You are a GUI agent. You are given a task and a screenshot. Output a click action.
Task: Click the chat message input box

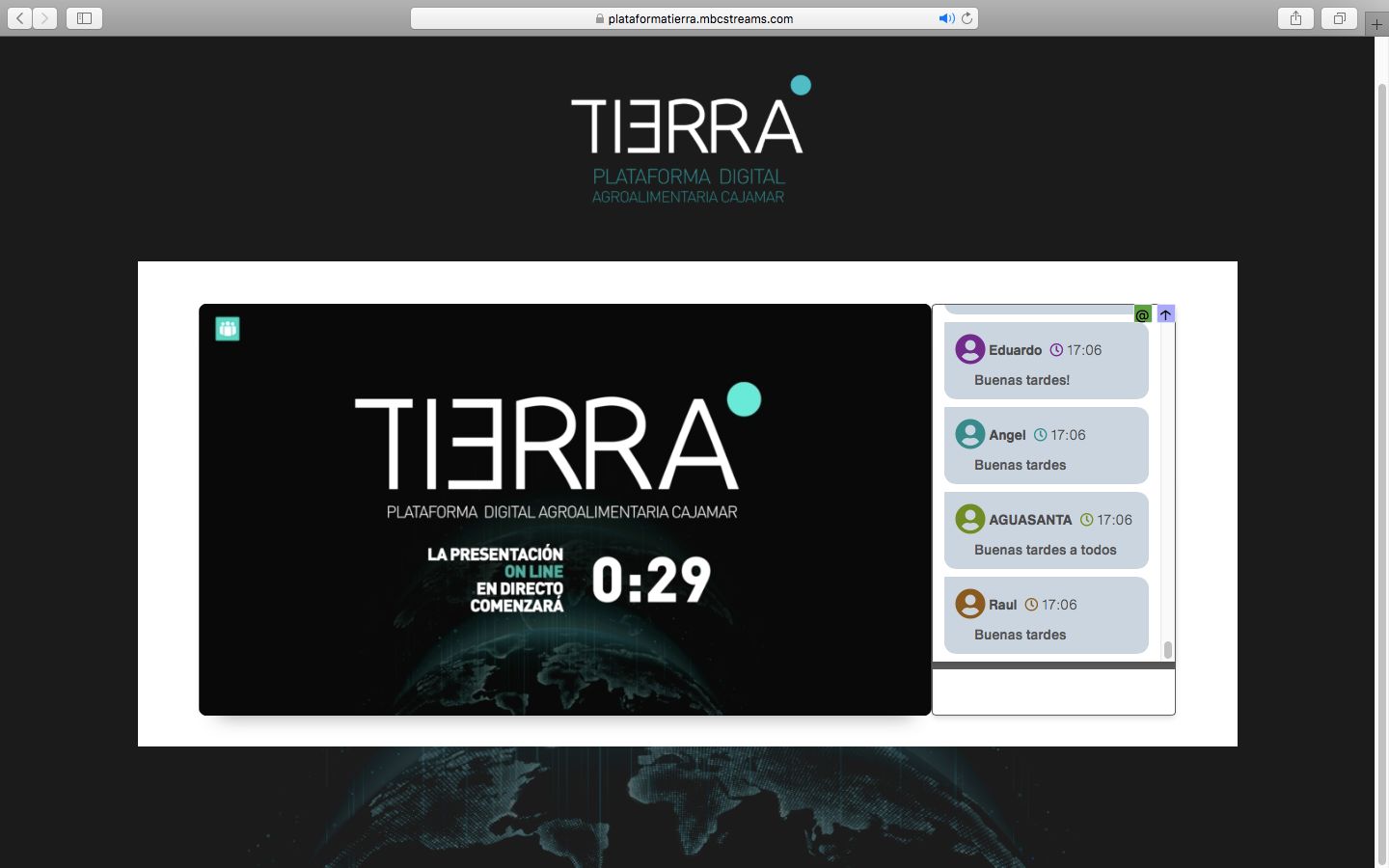point(1053,692)
